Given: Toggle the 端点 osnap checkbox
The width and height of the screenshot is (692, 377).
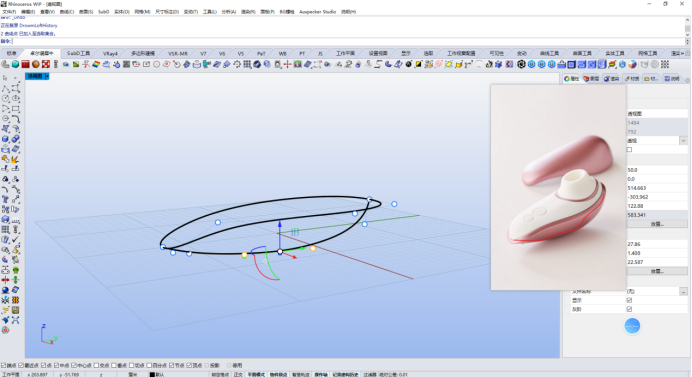Looking at the screenshot, I should pos(4,366).
